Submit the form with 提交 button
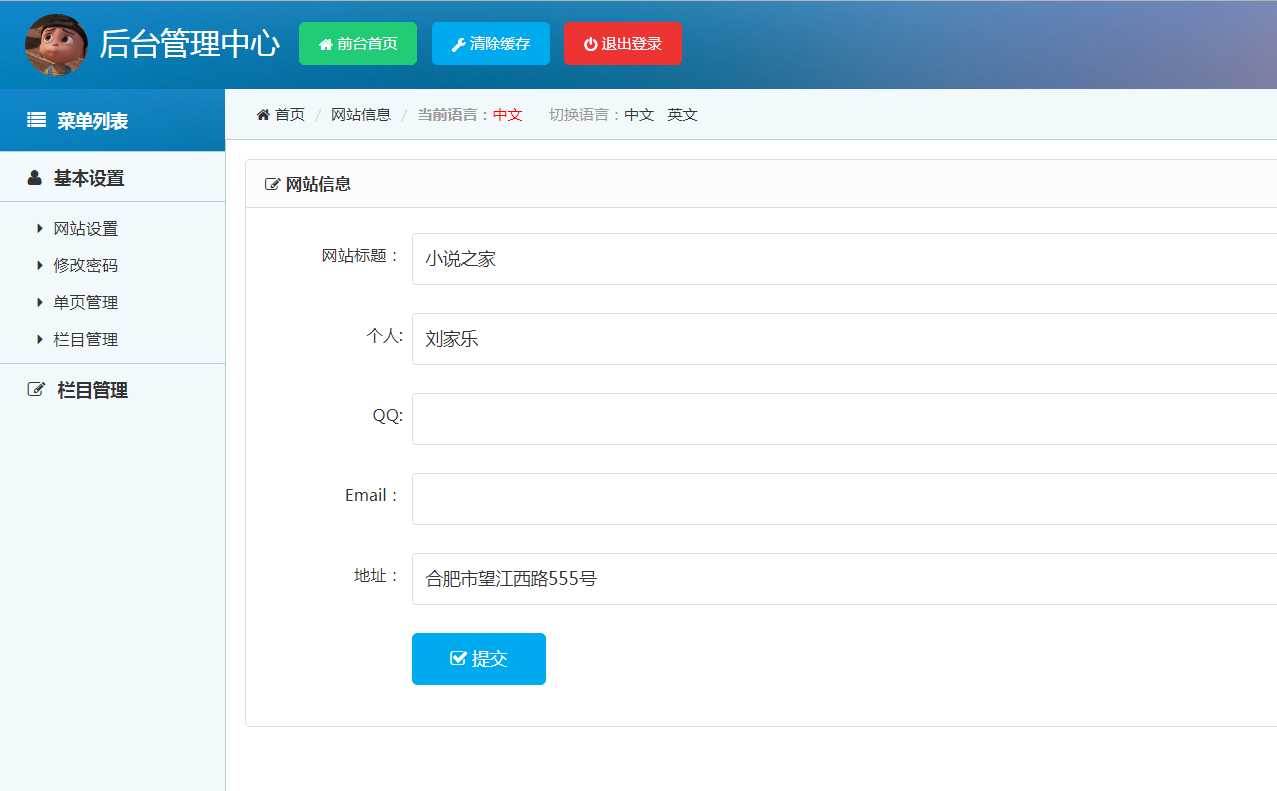Viewport: 1277px width, 791px height. tap(478, 659)
